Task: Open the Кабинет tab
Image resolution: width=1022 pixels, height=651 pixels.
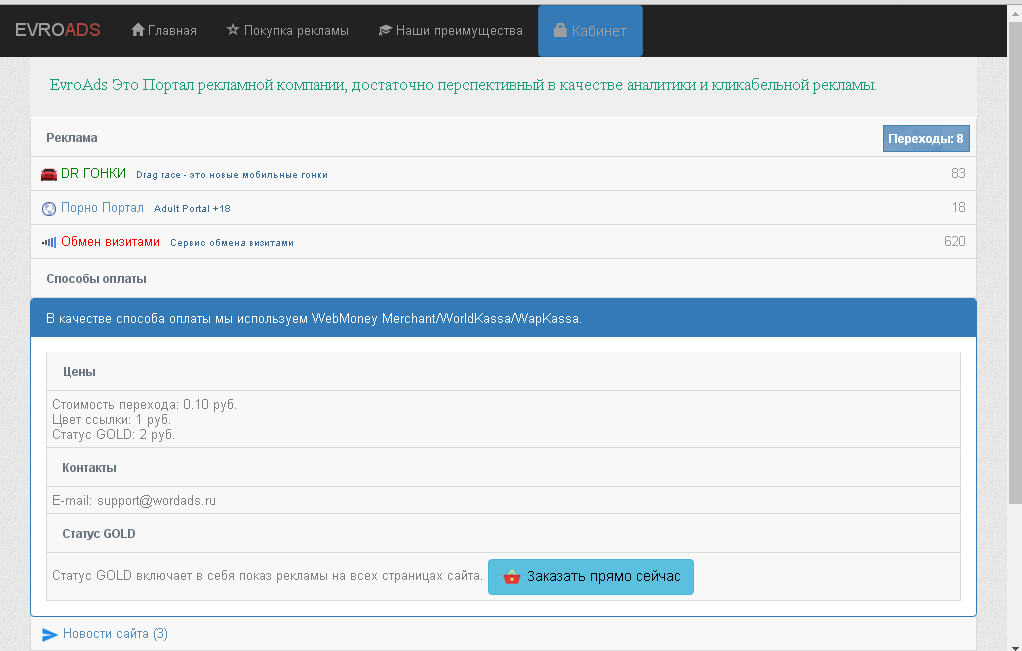Action: click(x=599, y=31)
